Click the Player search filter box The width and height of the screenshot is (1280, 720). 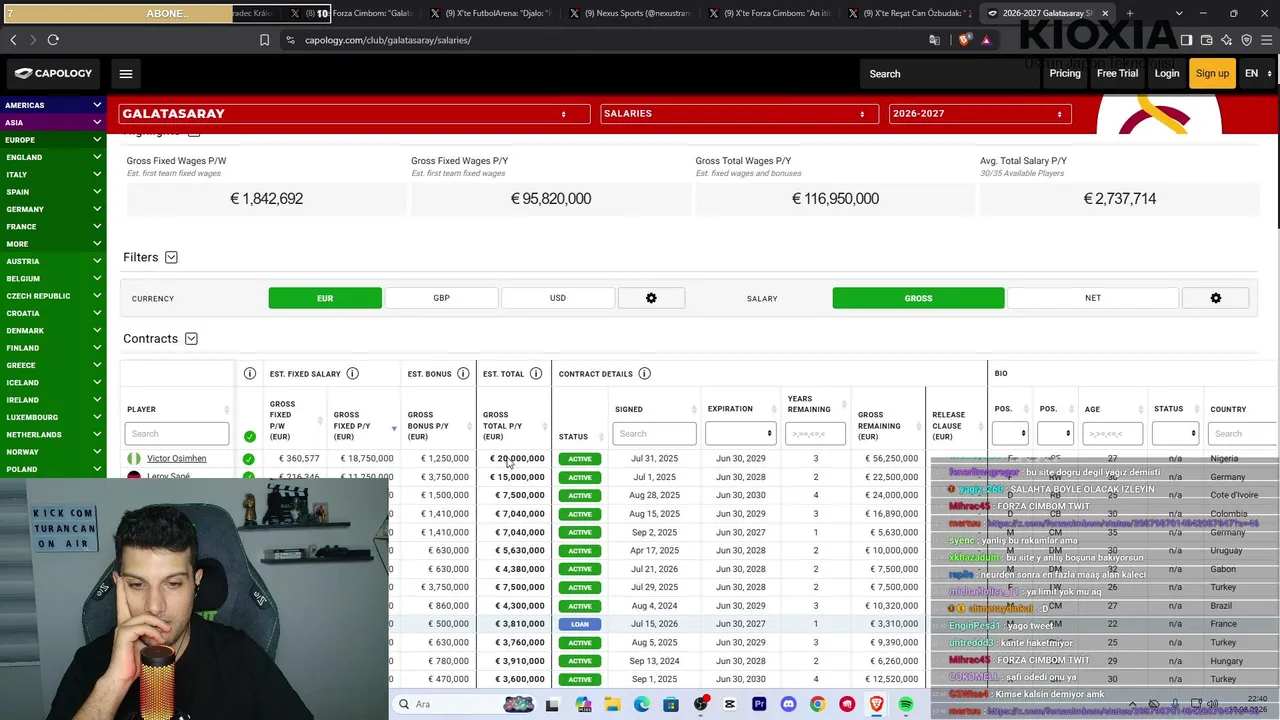click(177, 434)
